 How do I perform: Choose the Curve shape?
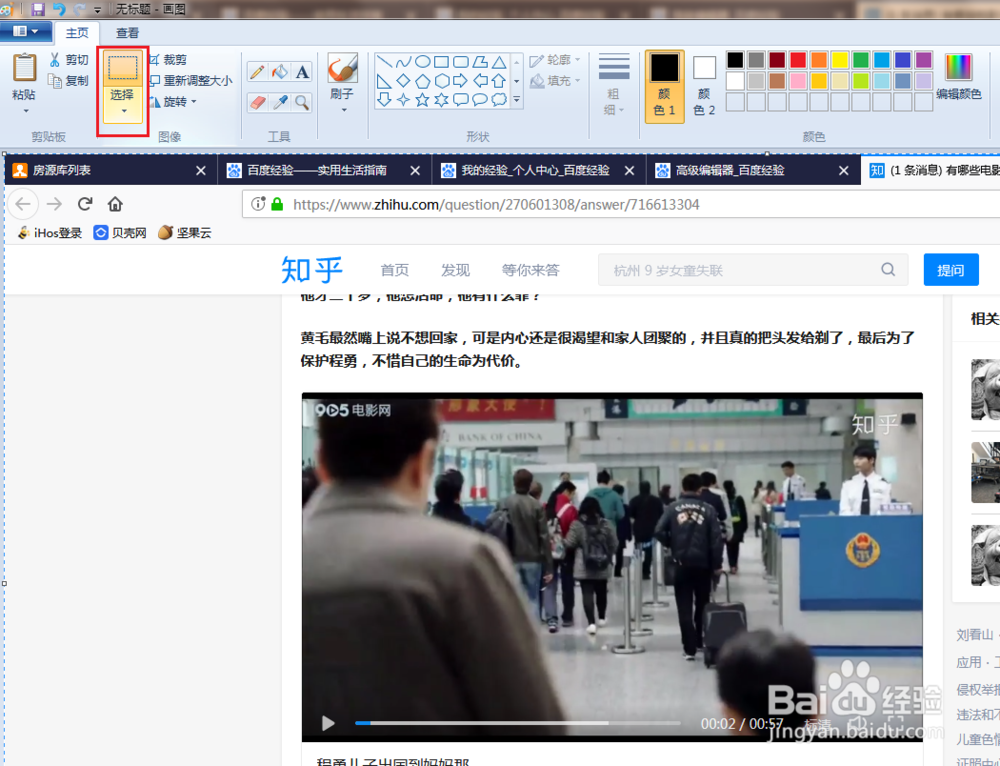[403, 62]
